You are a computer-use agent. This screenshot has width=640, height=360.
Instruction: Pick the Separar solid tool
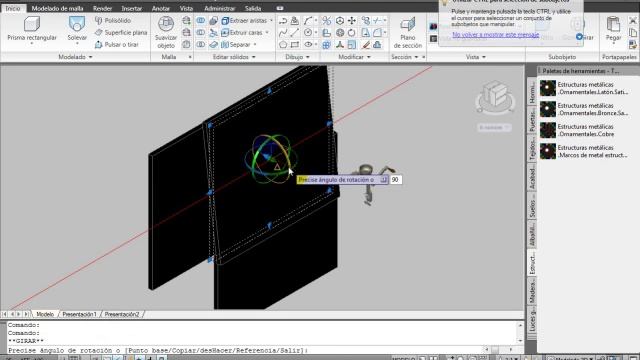click(x=236, y=44)
